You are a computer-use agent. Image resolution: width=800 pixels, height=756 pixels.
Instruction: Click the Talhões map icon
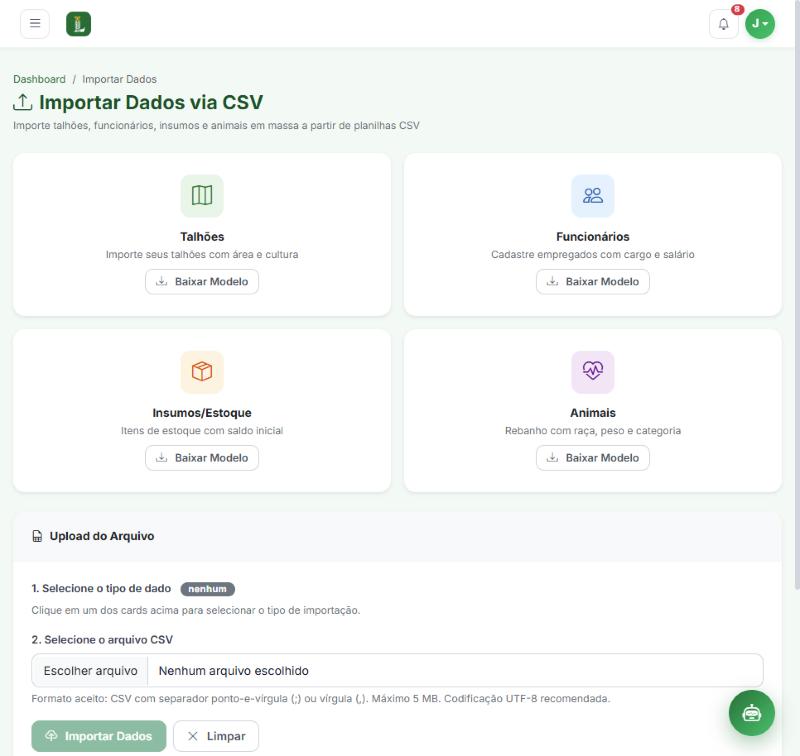coord(202,196)
